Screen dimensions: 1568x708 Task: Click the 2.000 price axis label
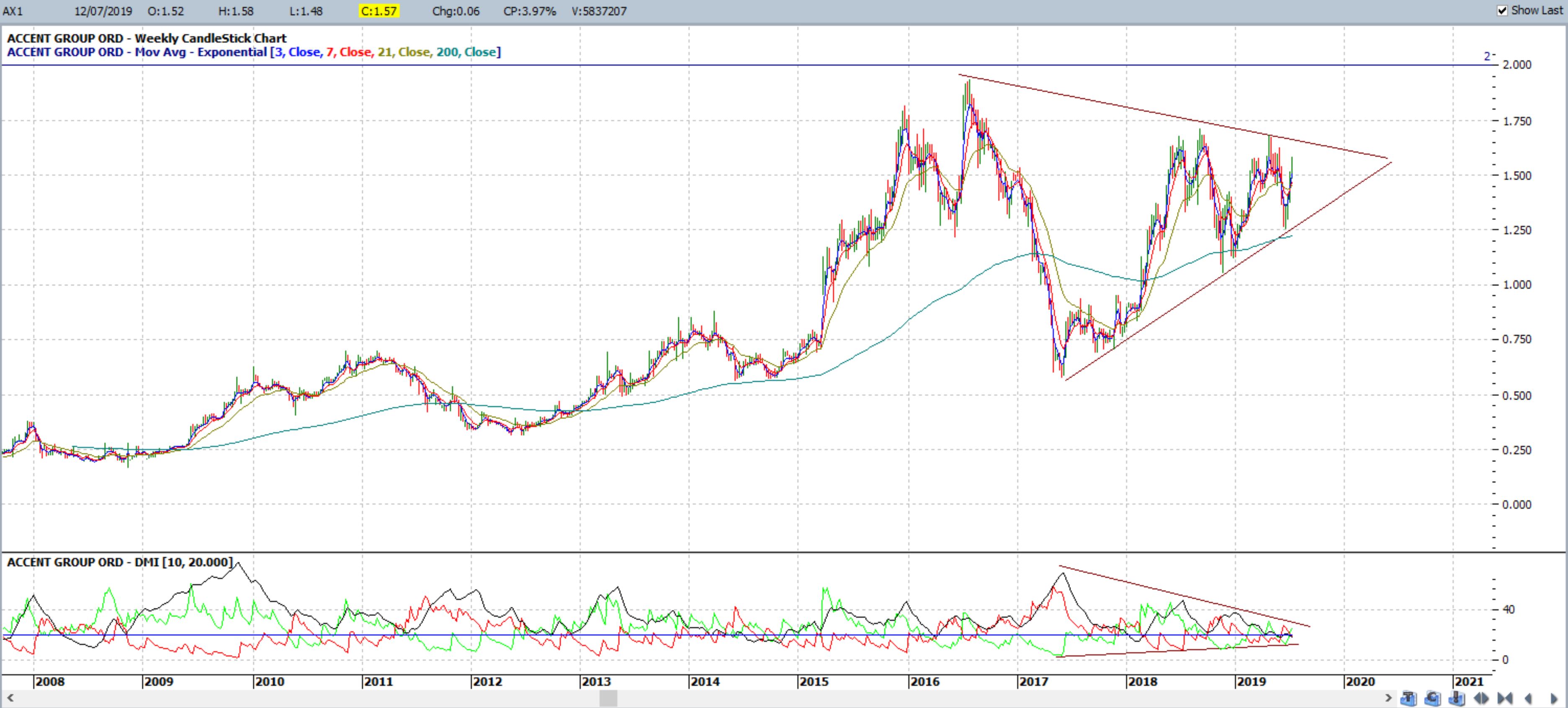(1517, 65)
